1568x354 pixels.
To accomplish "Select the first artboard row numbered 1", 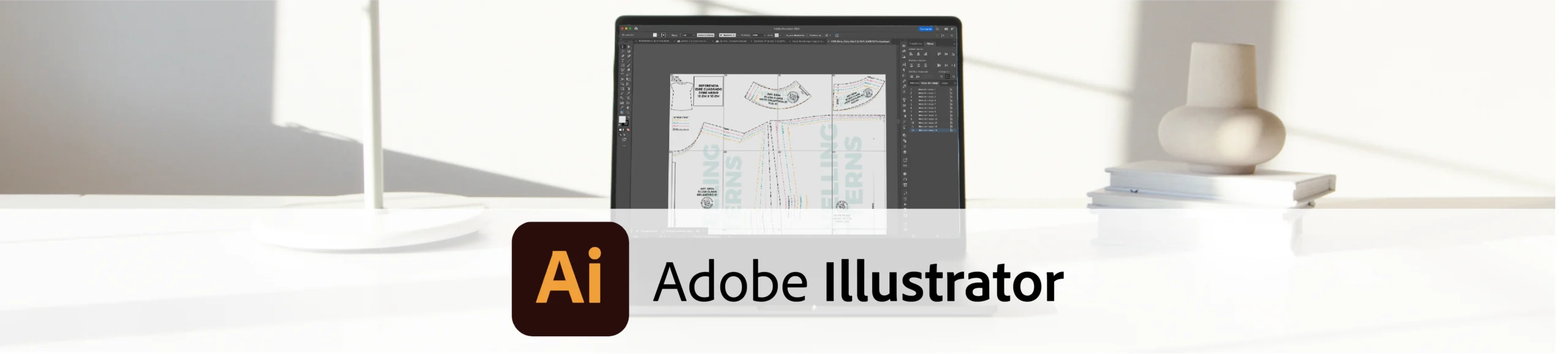I will [933, 89].
